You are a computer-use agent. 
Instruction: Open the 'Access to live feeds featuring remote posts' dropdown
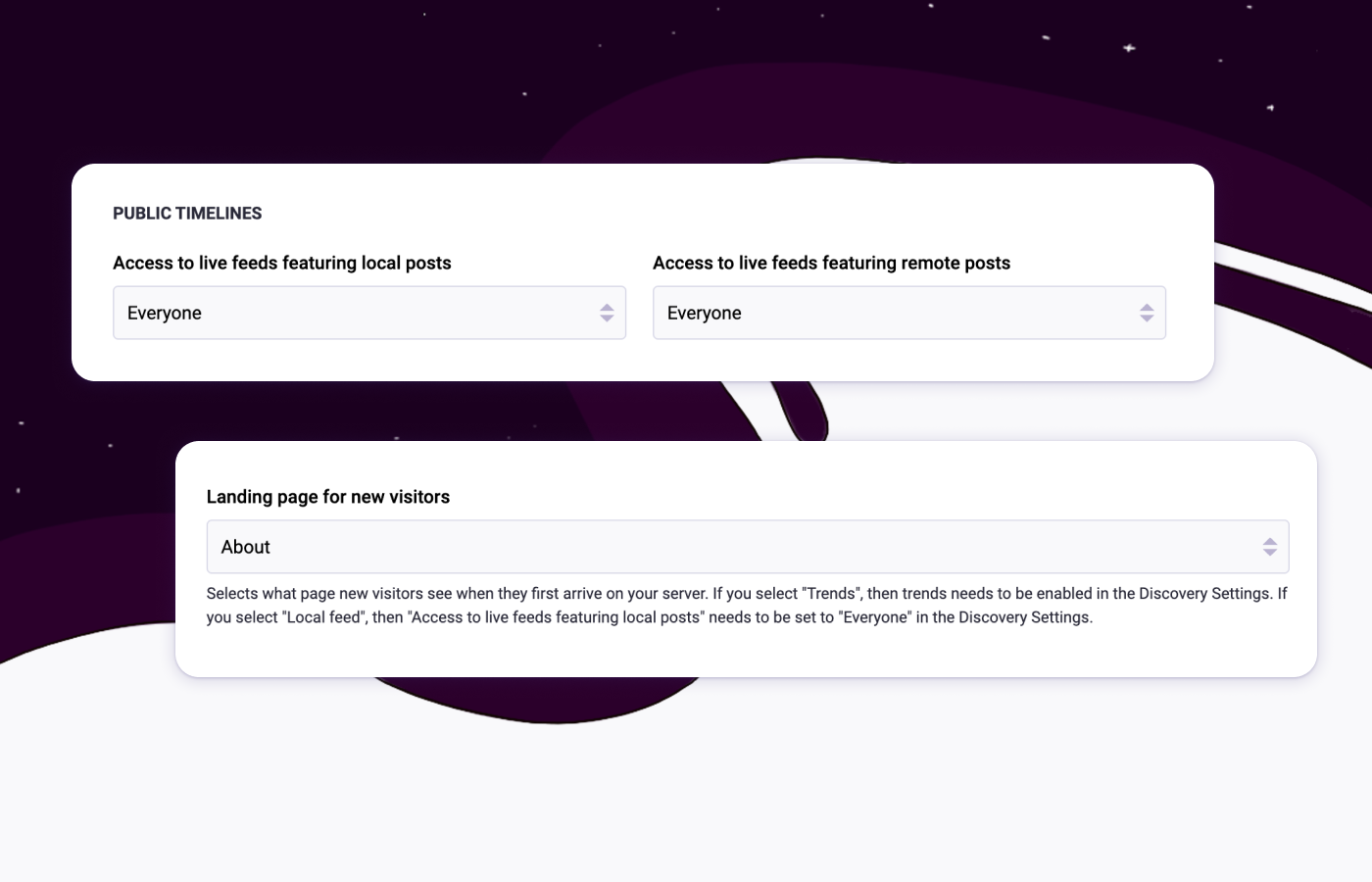pos(909,312)
